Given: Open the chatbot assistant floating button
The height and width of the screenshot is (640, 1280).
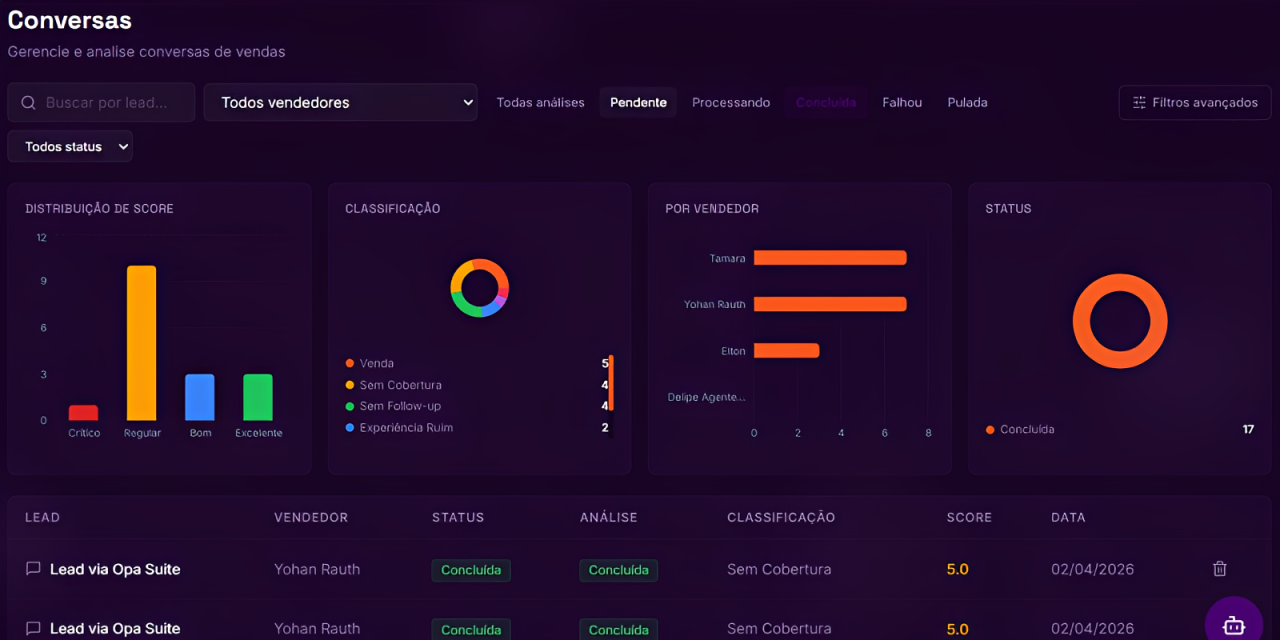Looking at the screenshot, I should [1233, 624].
